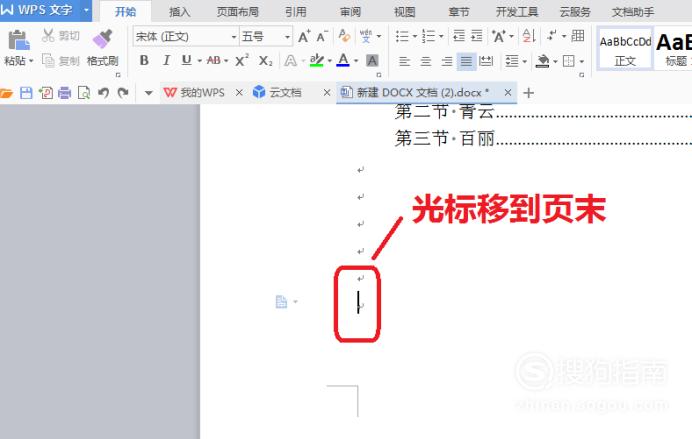The height and width of the screenshot is (439, 692).
Task: Expand the highlight color arrow
Action: pos(330,60)
